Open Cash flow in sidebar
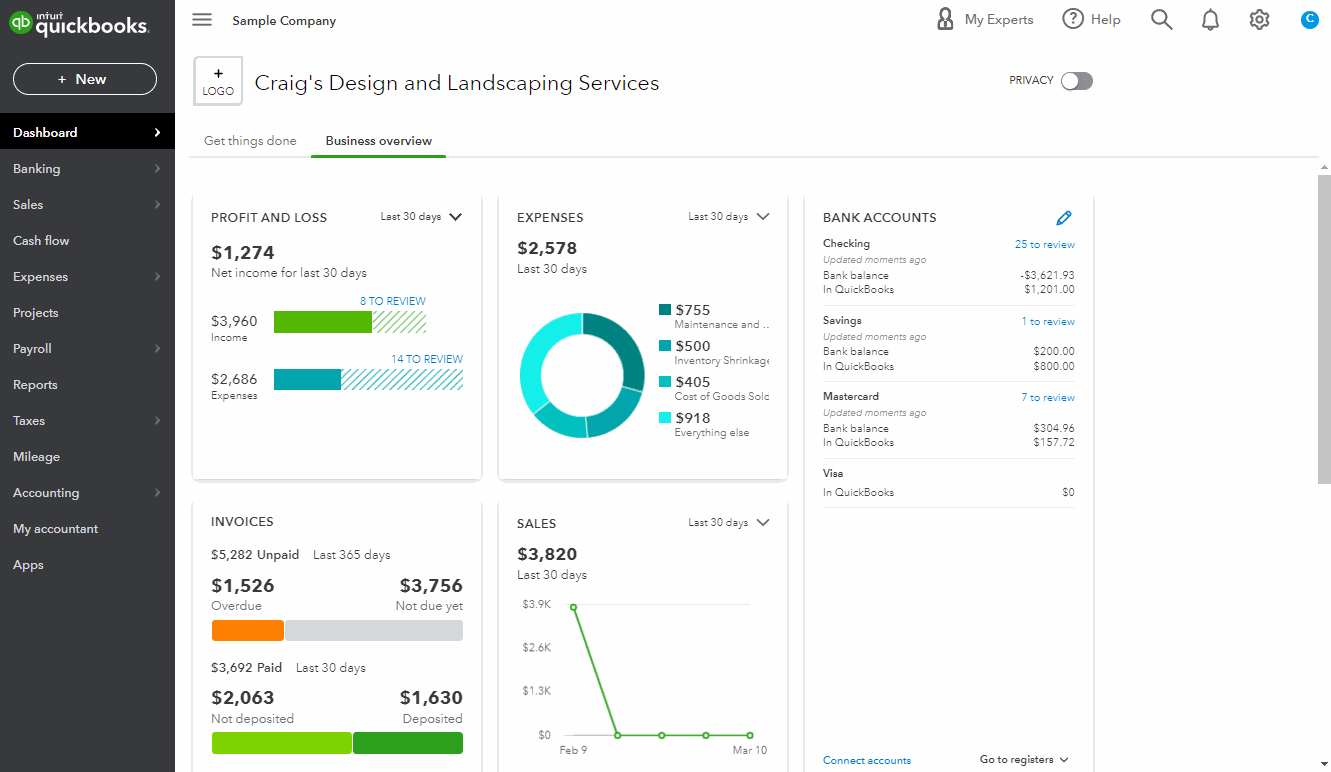This screenshot has width=1331, height=772. pyautogui.click(x=87, y=240)
